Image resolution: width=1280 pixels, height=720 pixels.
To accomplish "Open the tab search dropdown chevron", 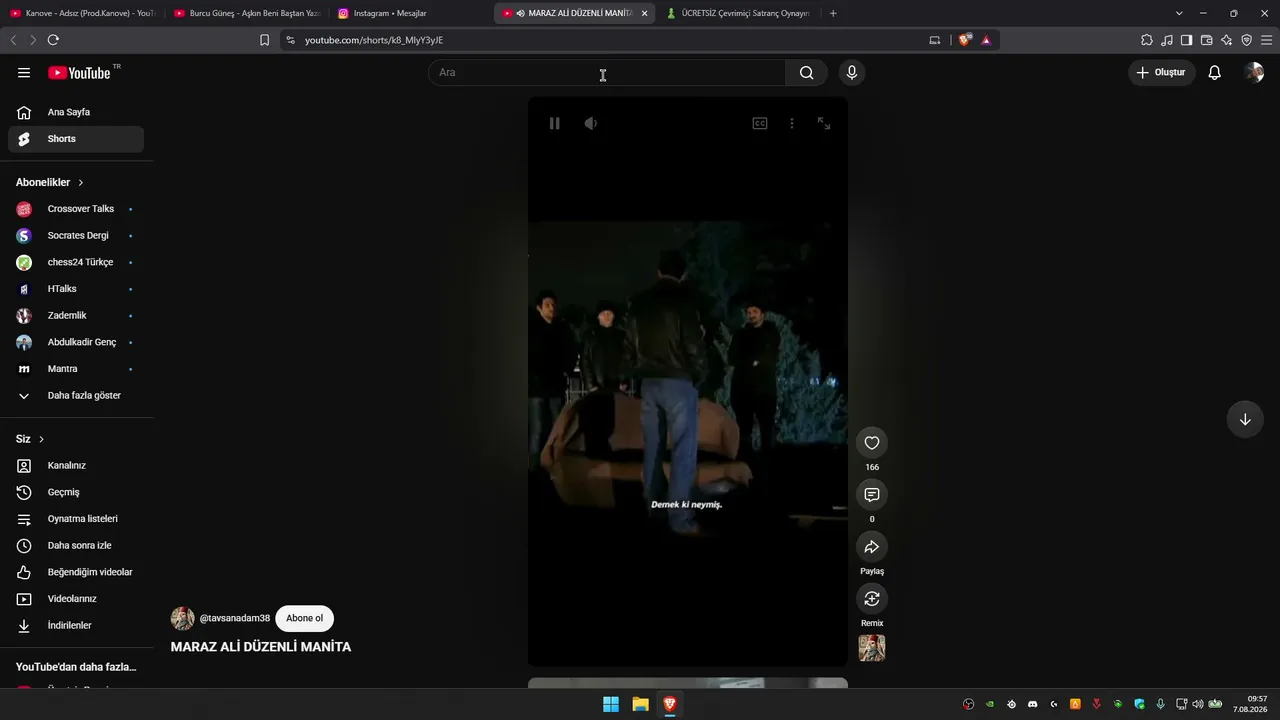I will pos(1179,13).
